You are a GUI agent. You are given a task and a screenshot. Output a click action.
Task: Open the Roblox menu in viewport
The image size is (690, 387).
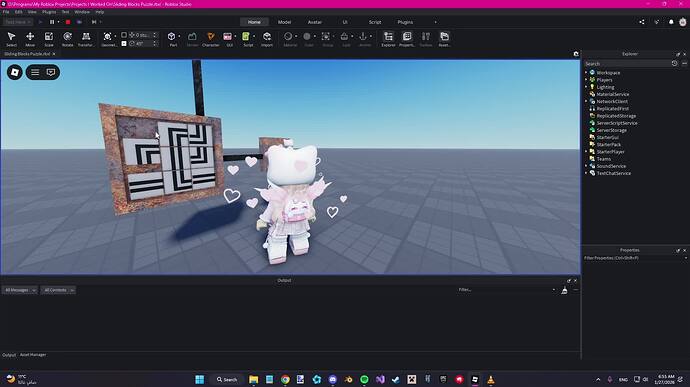15,72
